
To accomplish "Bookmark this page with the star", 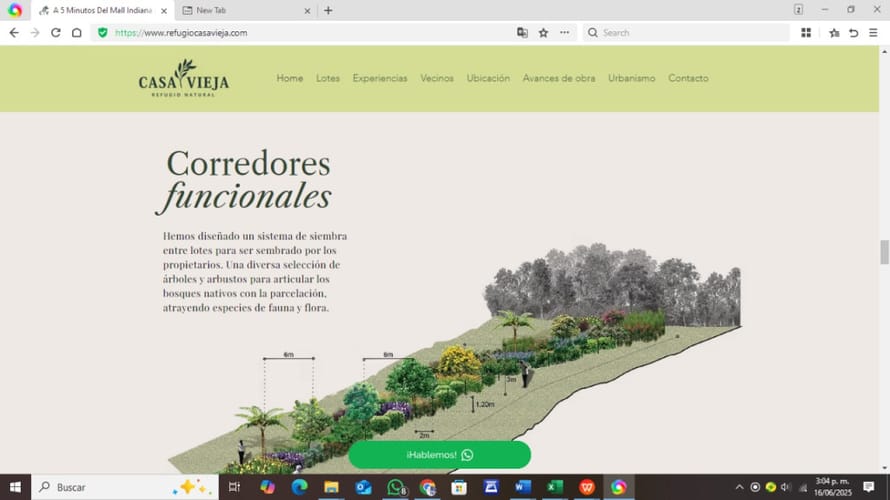I will click(543, 33).
